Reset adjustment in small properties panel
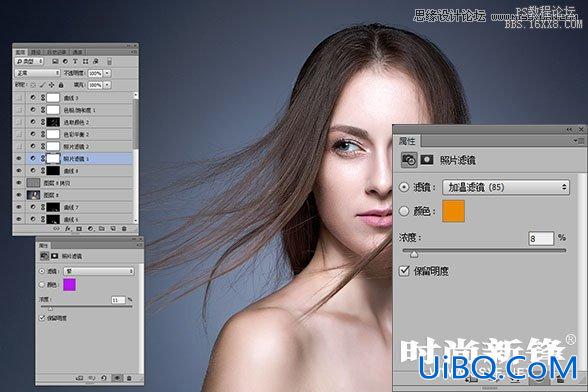588x392 pixels. (x=104, y=378)
